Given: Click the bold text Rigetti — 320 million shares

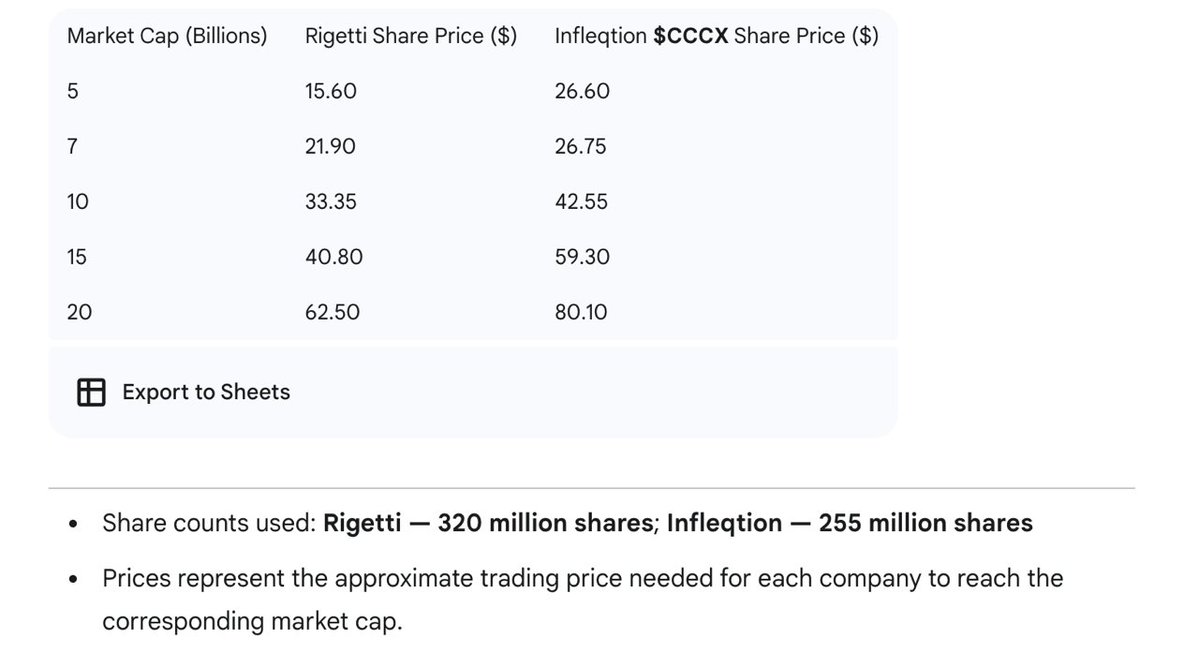Looking at the screenshot, I should (487, 523).
